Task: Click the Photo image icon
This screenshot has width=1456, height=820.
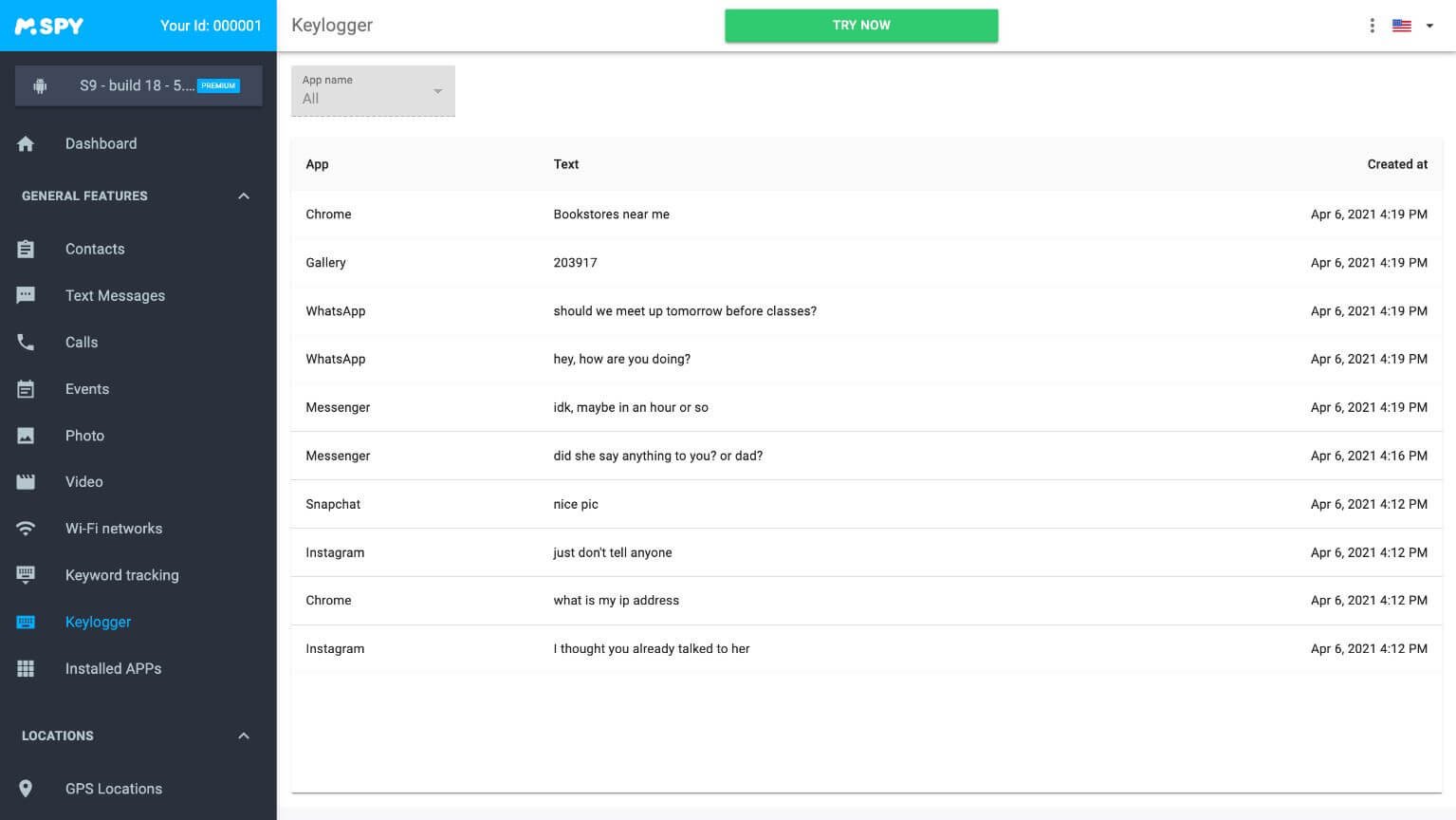Action: click(26, 436)
